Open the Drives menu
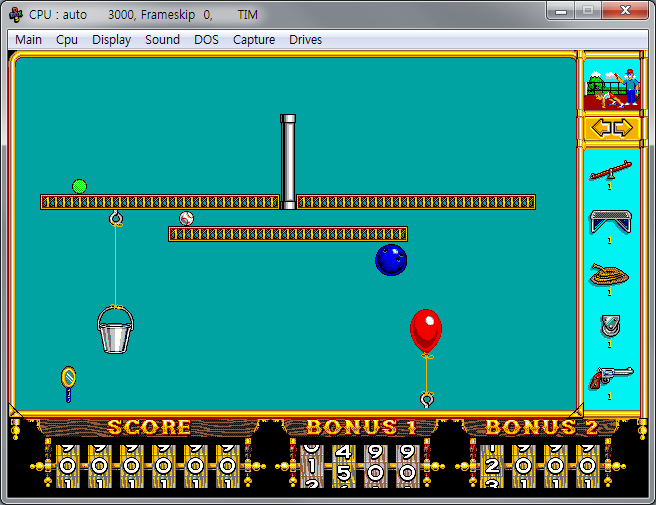Image resolution: width=656 pixels, height=505 pixels. point(305,40)
